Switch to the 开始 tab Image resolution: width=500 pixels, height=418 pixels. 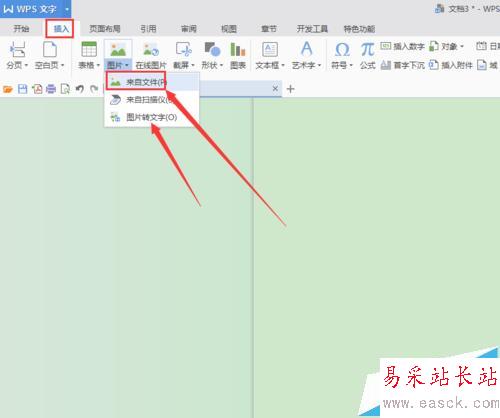(x=21, y=29)
